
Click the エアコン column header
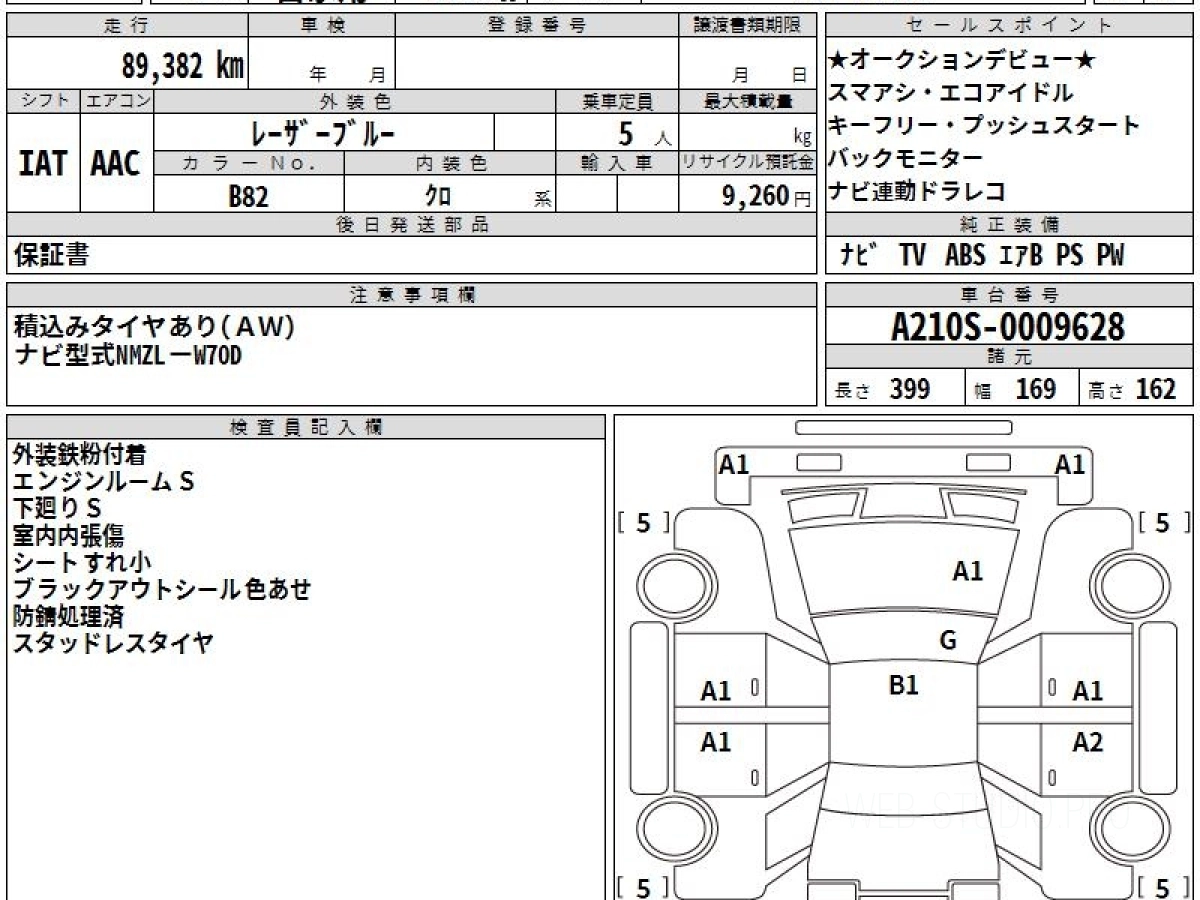117,101
